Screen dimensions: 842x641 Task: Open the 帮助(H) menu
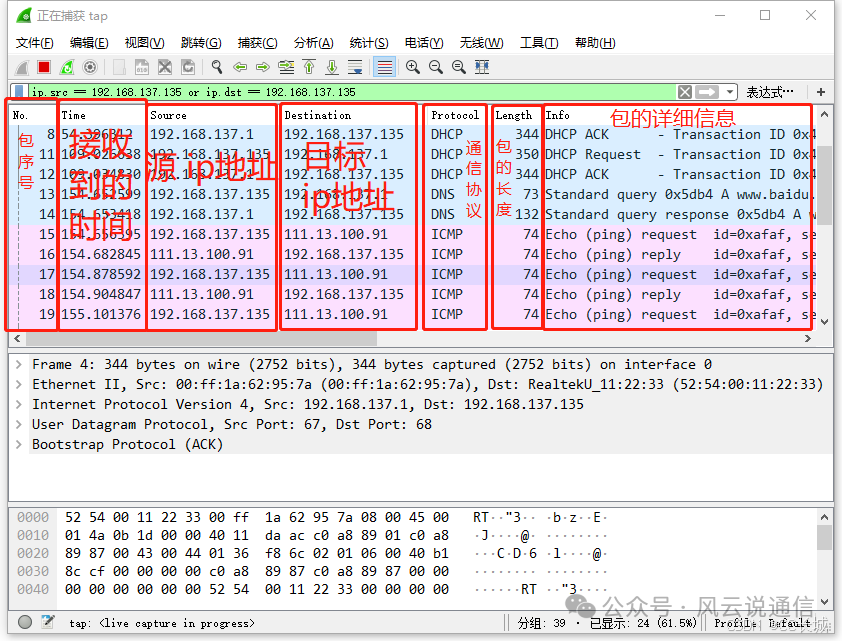click(595, 43)
